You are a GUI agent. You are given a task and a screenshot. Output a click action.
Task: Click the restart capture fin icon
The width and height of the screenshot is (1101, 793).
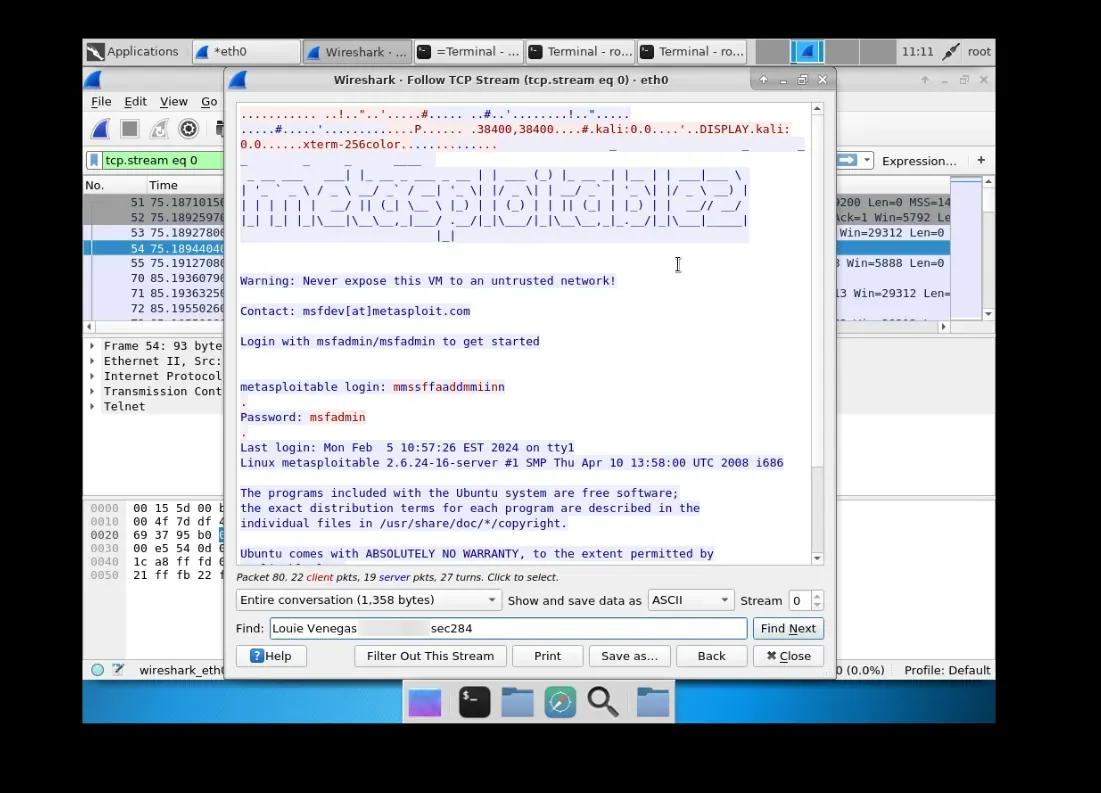pos(159,129)
